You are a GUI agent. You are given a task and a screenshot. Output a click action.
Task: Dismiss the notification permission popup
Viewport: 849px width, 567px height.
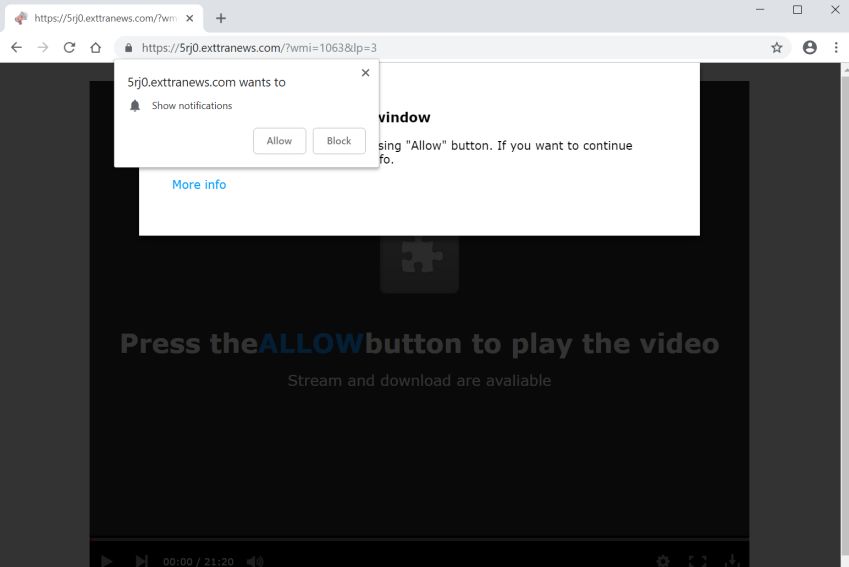click(x=365, y=73)
